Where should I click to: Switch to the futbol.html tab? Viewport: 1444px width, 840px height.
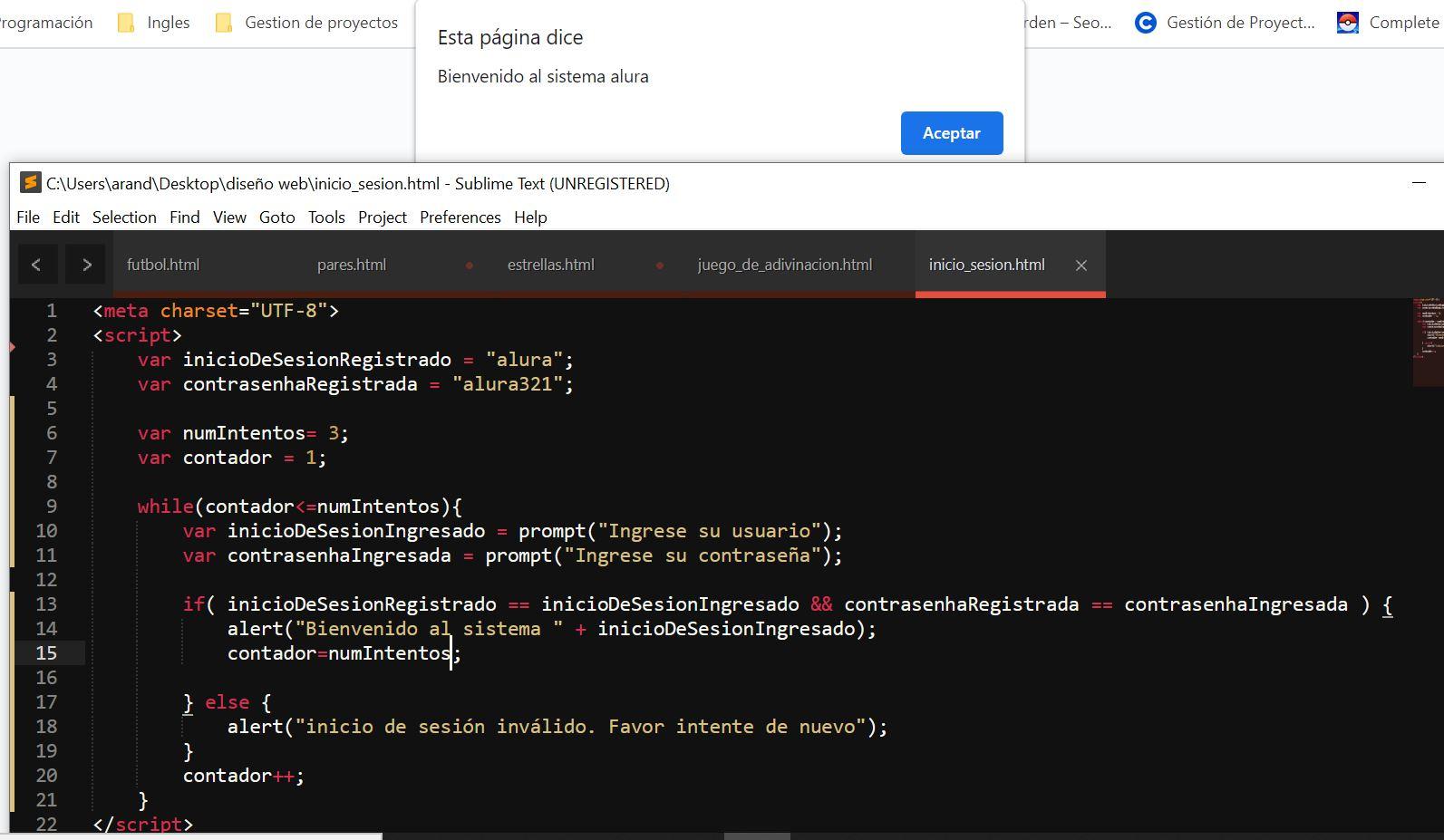(163, 265)
